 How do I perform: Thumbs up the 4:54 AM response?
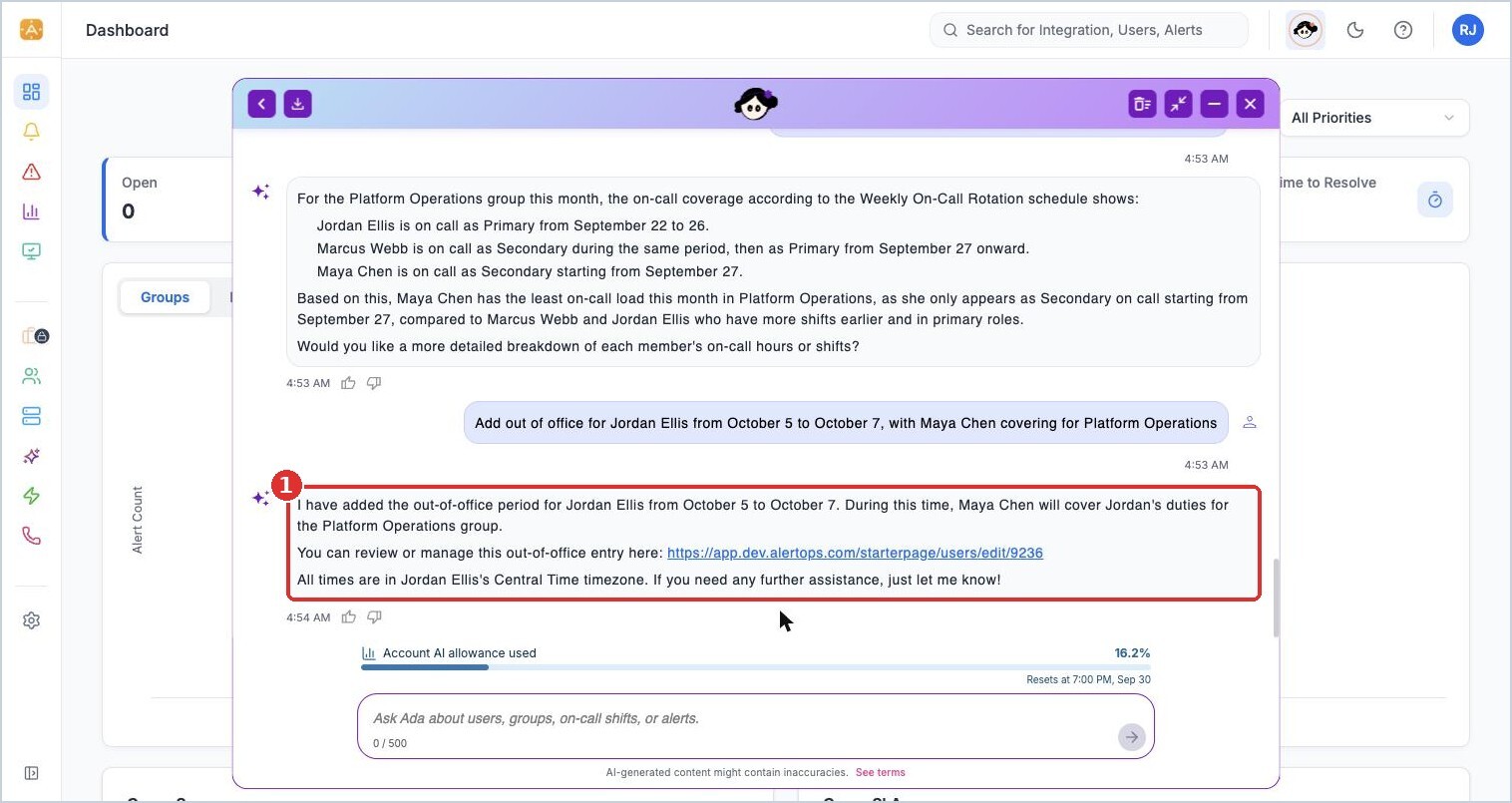pyautogui.click(x=348, y=617)
